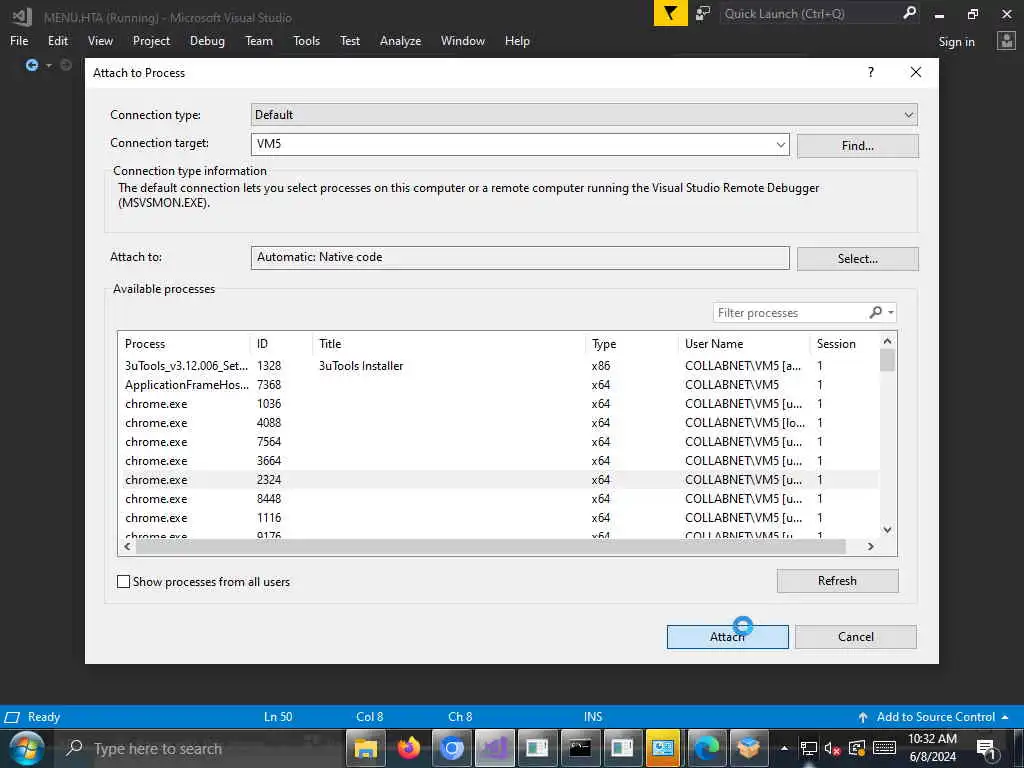Open the Analyze menu
1024x768 pixels.
pyautogui.click(x=400, y=40)
